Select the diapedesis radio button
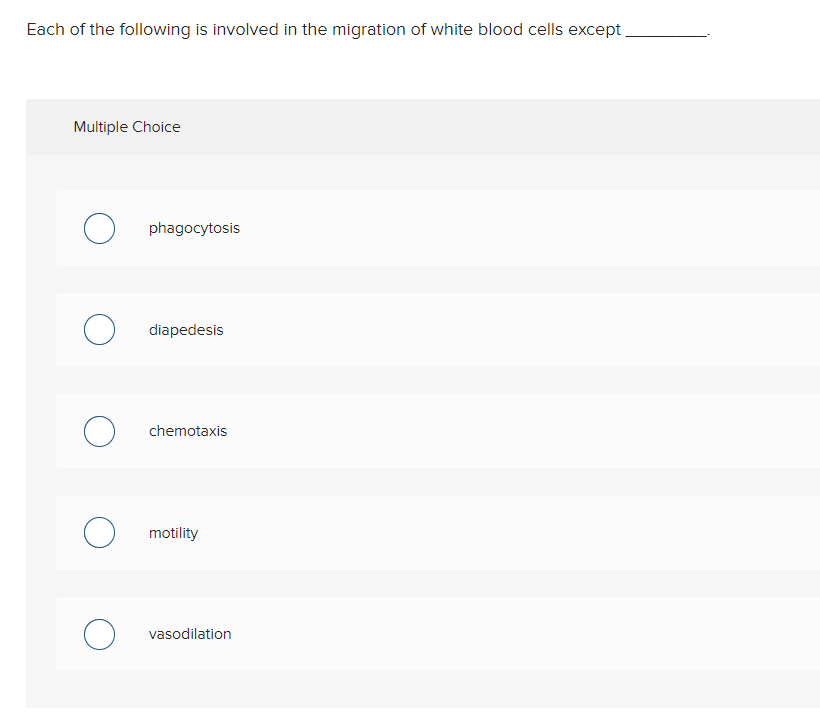 [99, 329]
